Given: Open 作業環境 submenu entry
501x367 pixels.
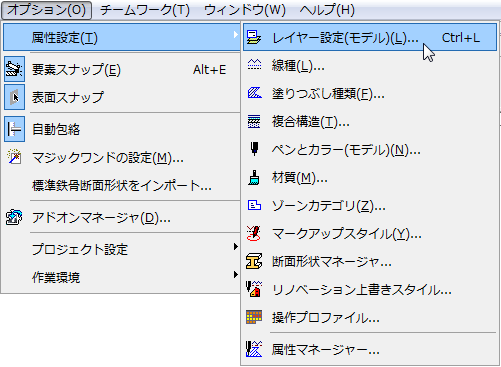Looking at the screenshot, I should click(121, 277).
